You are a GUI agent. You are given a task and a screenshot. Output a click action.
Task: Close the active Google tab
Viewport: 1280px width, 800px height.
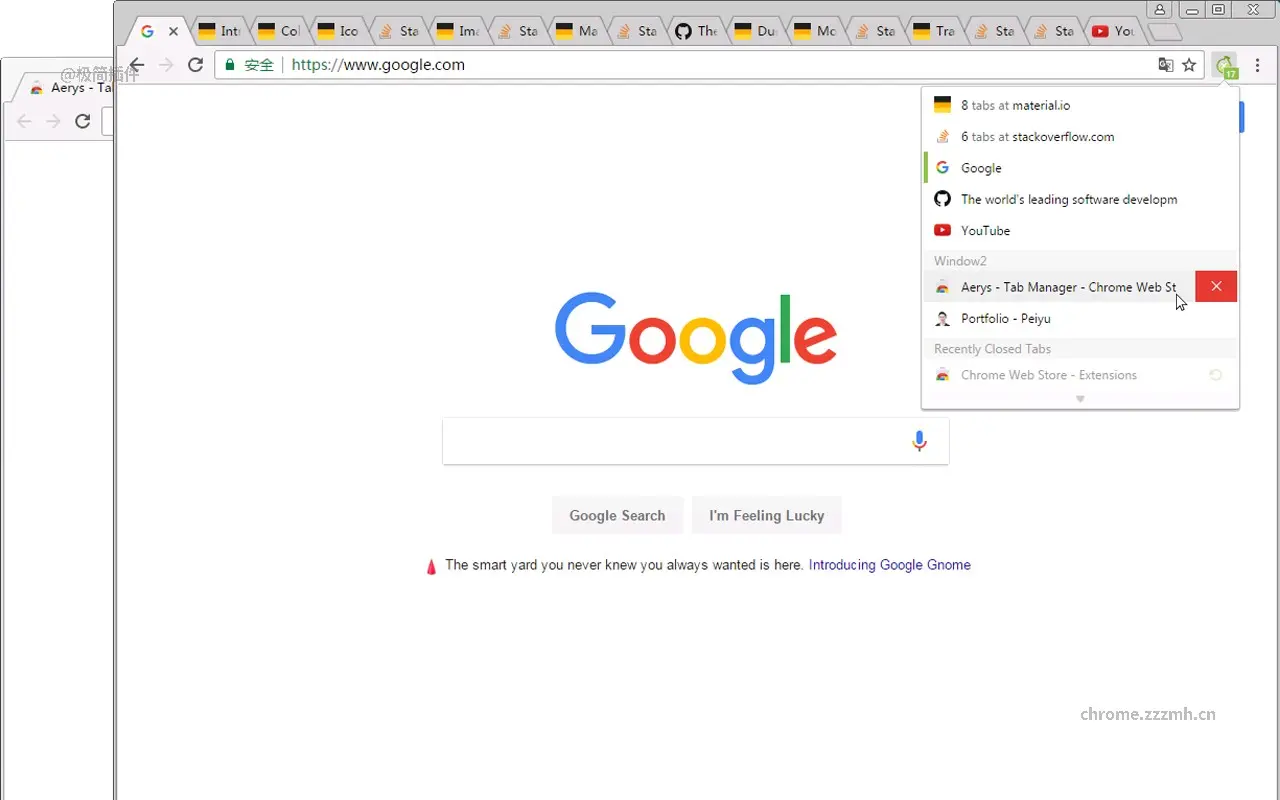pyautogui.click(x=173, y=31)
